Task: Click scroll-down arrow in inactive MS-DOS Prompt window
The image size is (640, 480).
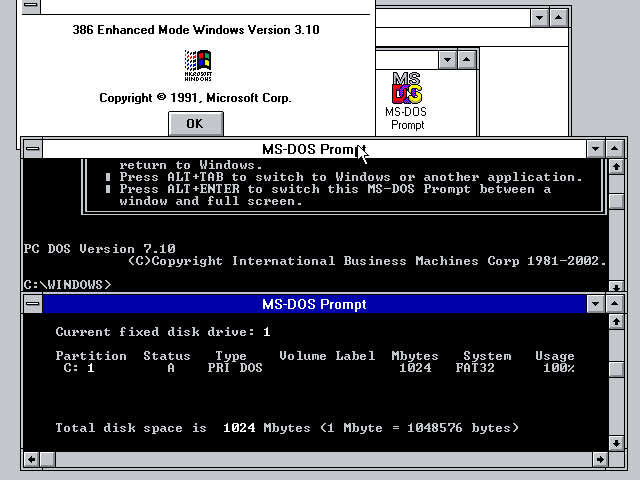Action: click(616, 287)
